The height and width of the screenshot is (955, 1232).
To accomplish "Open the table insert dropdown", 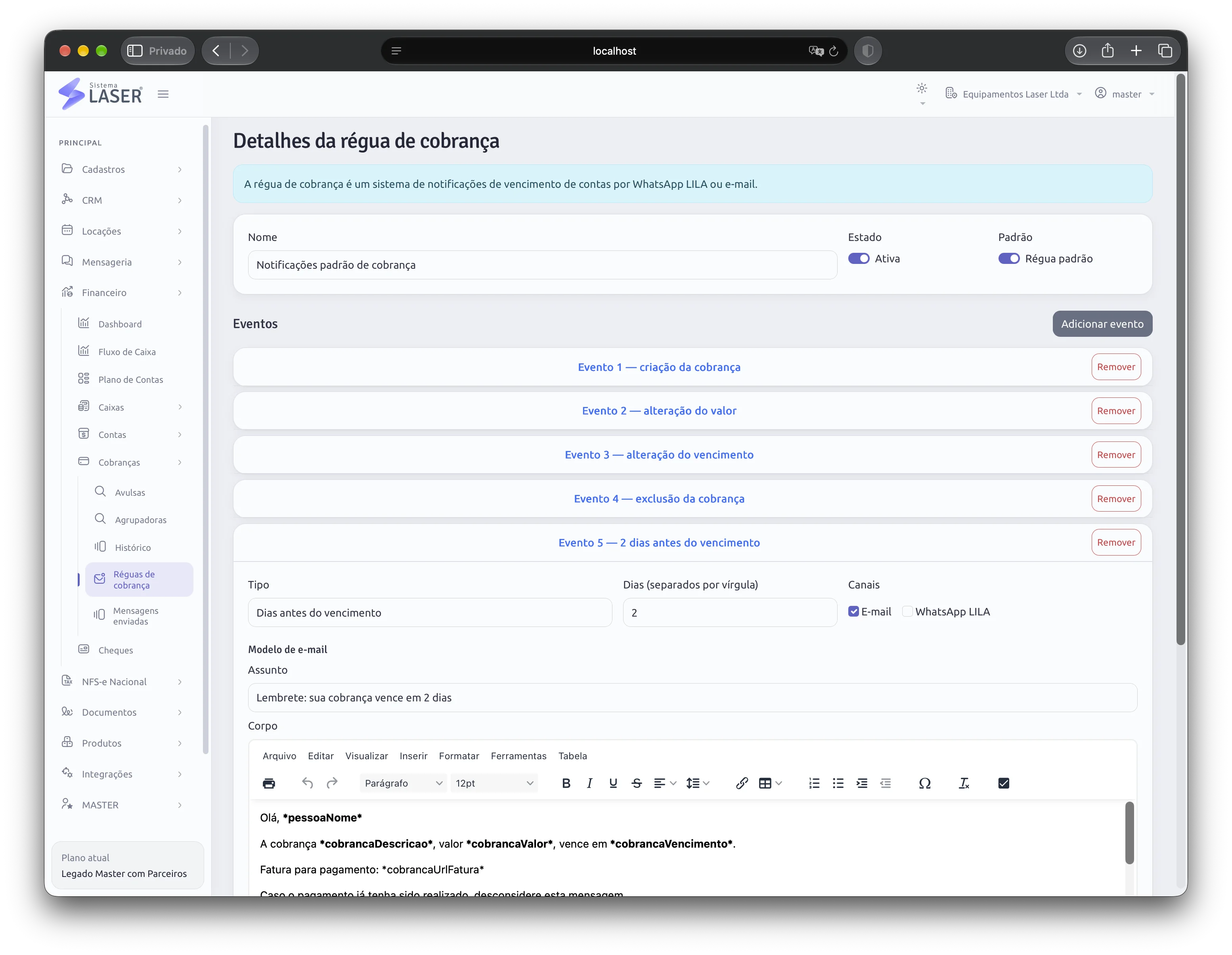I will pos(770,783).
